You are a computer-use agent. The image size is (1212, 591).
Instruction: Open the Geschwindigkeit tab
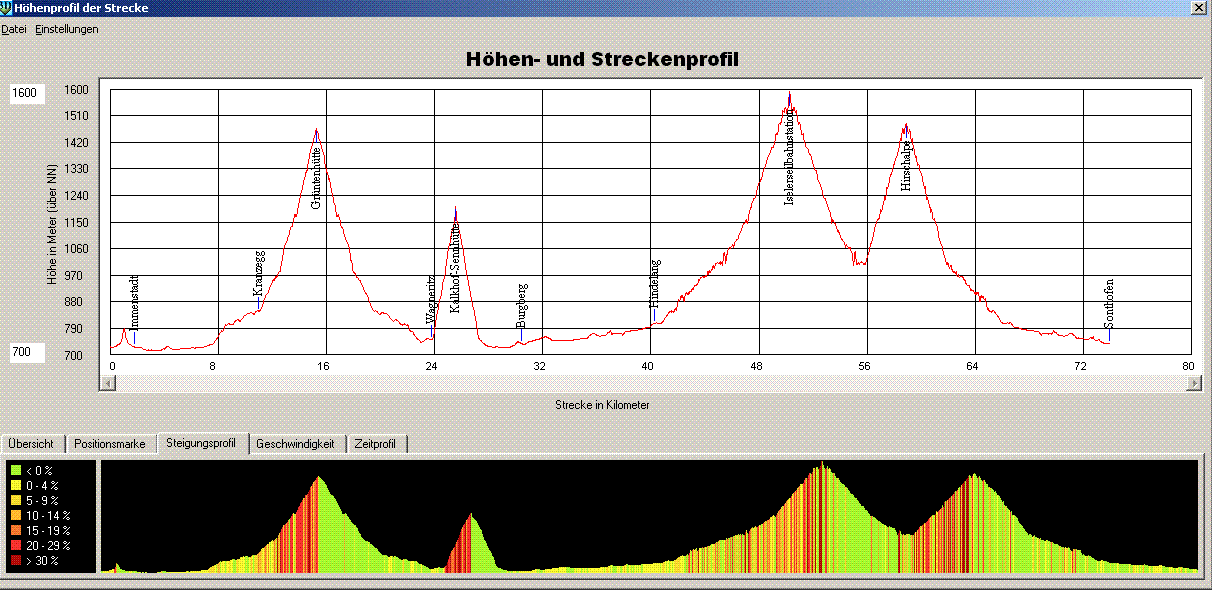click(295, 444)
